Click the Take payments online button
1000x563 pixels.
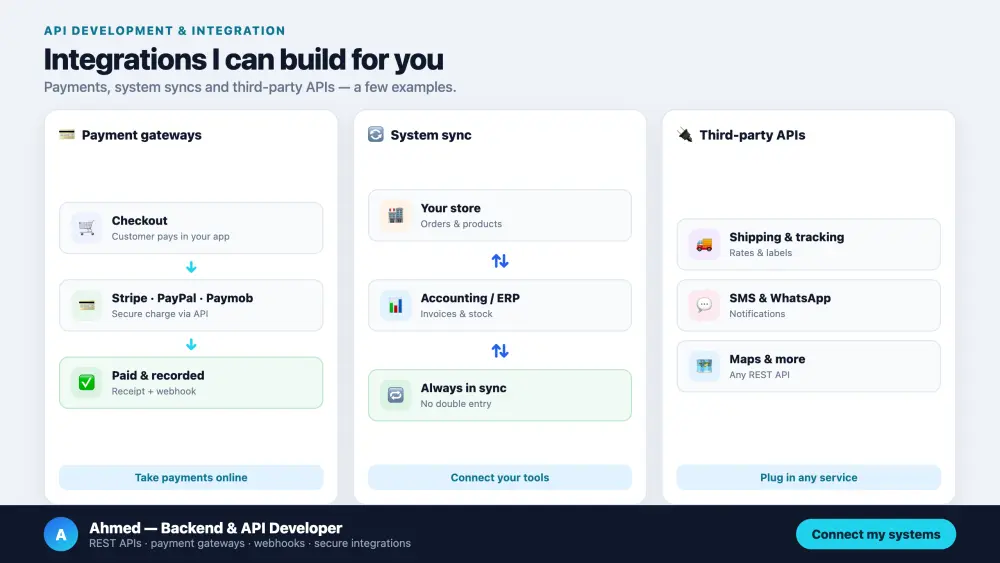point(191,478)
